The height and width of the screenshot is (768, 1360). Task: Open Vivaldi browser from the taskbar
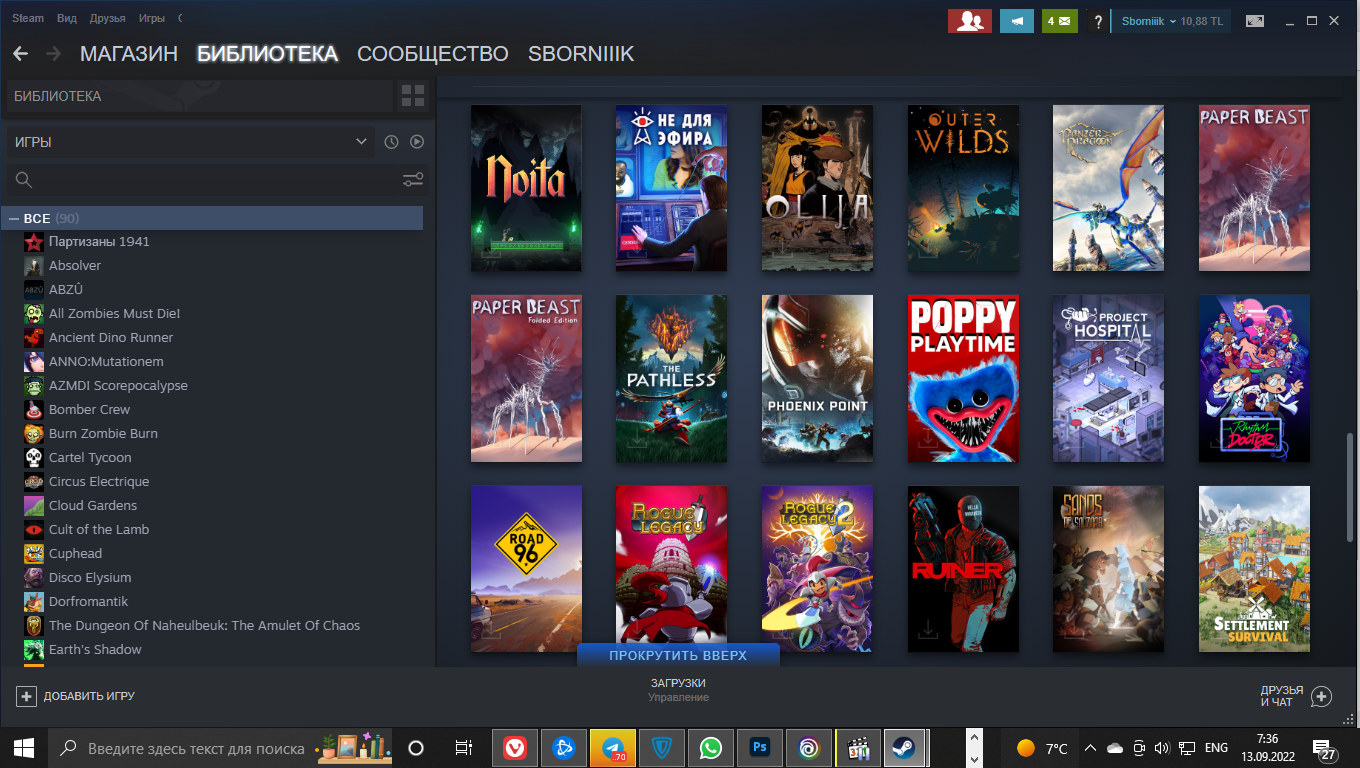pyautogui.click(x=515, y=748)
